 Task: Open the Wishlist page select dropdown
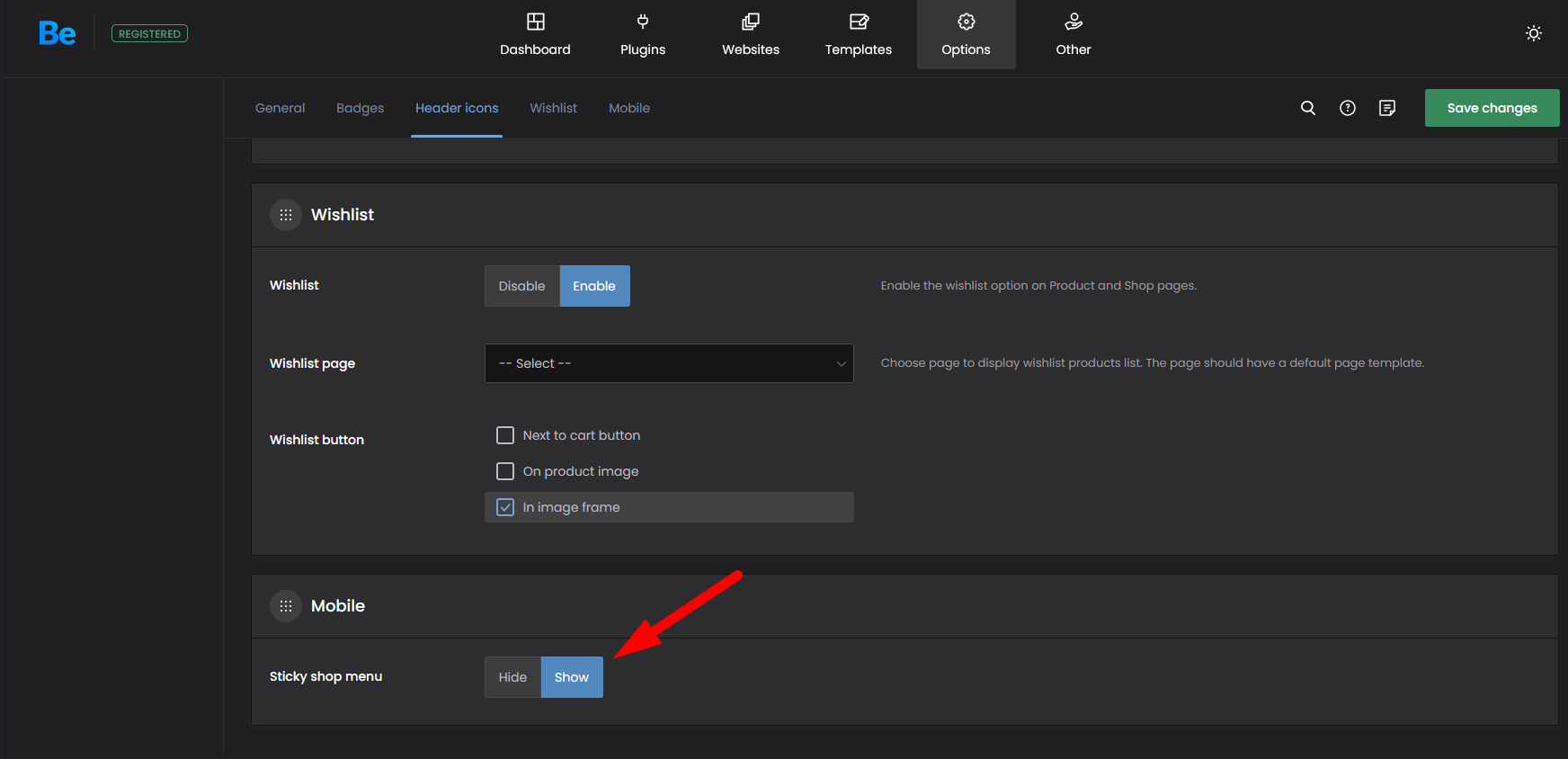point(669,363)
